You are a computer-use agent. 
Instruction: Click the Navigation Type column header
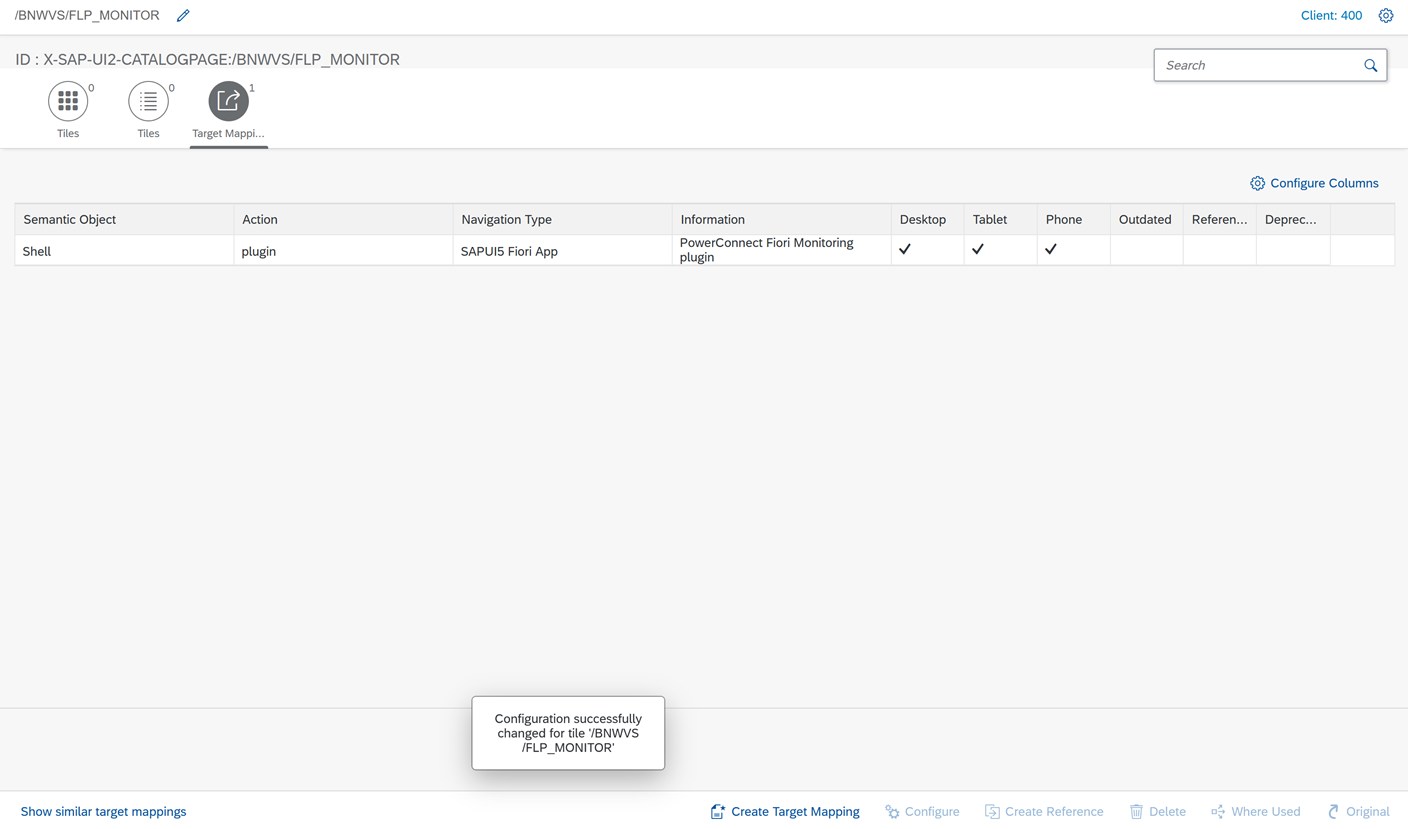[x=506, y=220]
